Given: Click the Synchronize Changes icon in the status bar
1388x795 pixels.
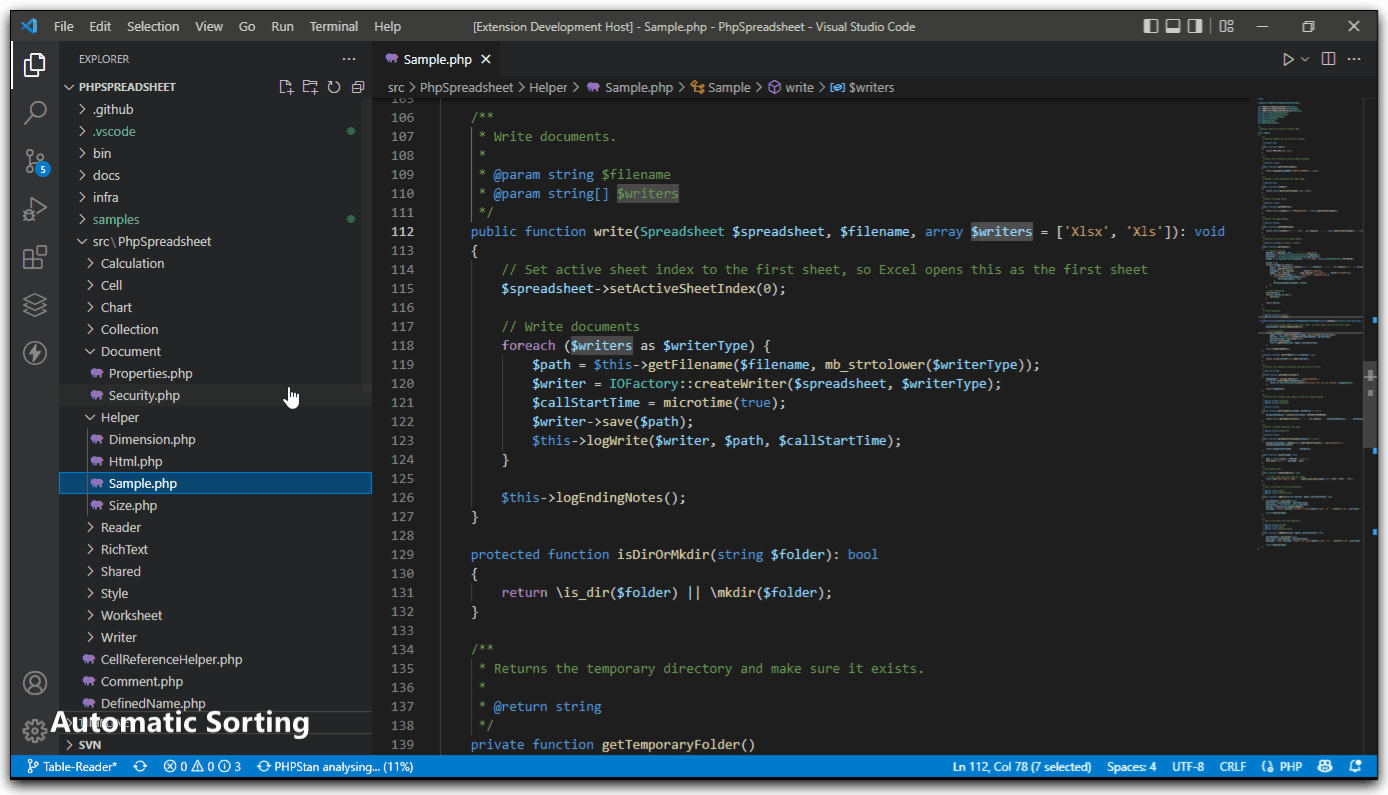Looking at the screenshot, I should (x=140, y=767).
